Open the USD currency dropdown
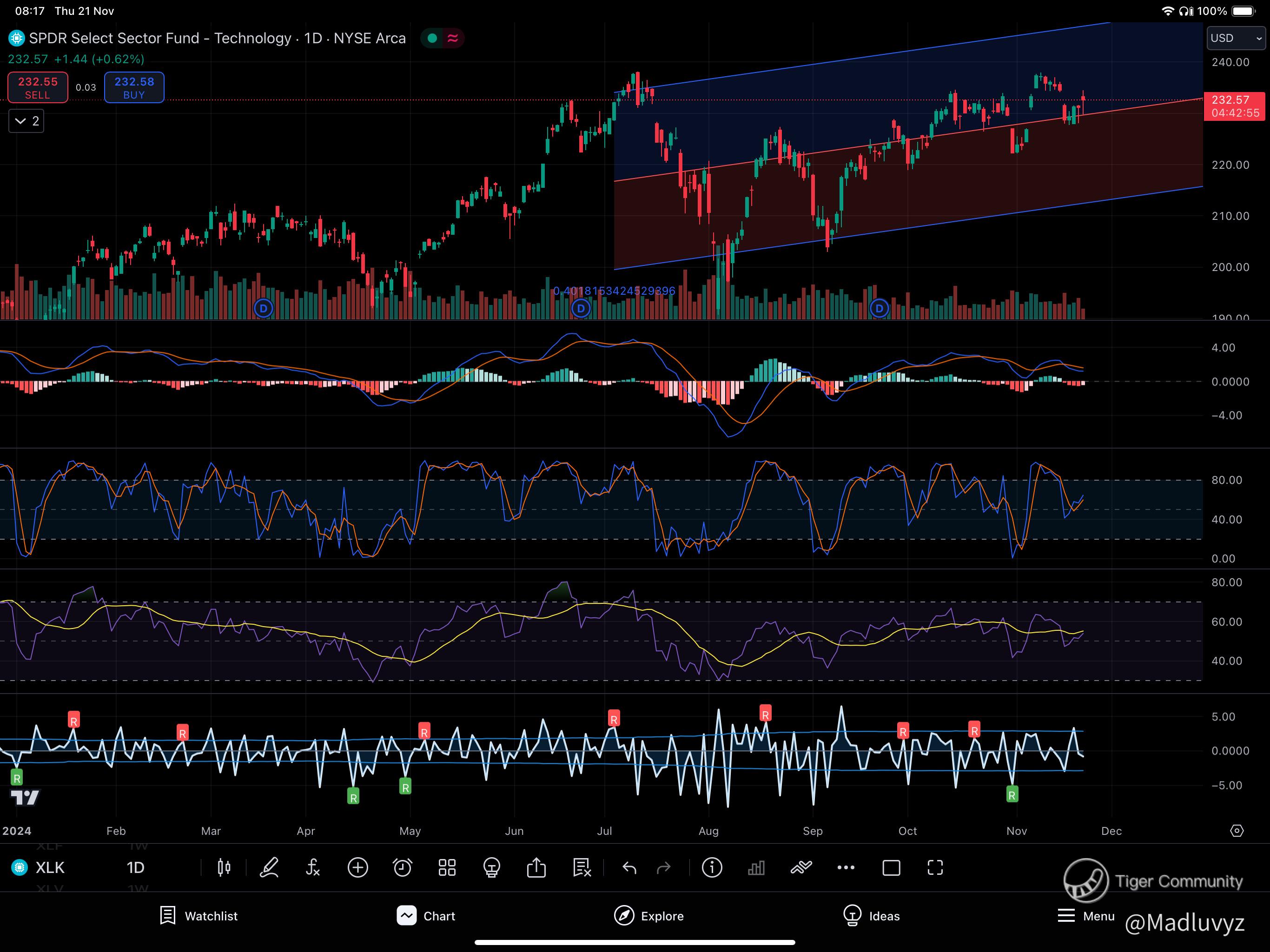The height and width of the screenshot is (952, 1270). tap(1236, 39)
